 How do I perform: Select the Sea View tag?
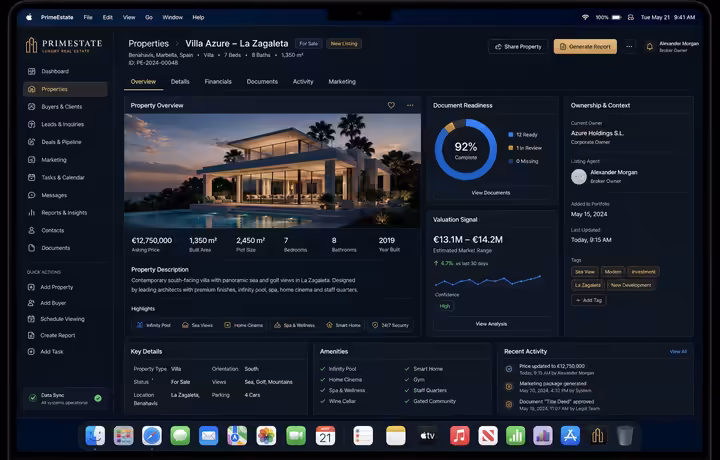coord(585,272)
